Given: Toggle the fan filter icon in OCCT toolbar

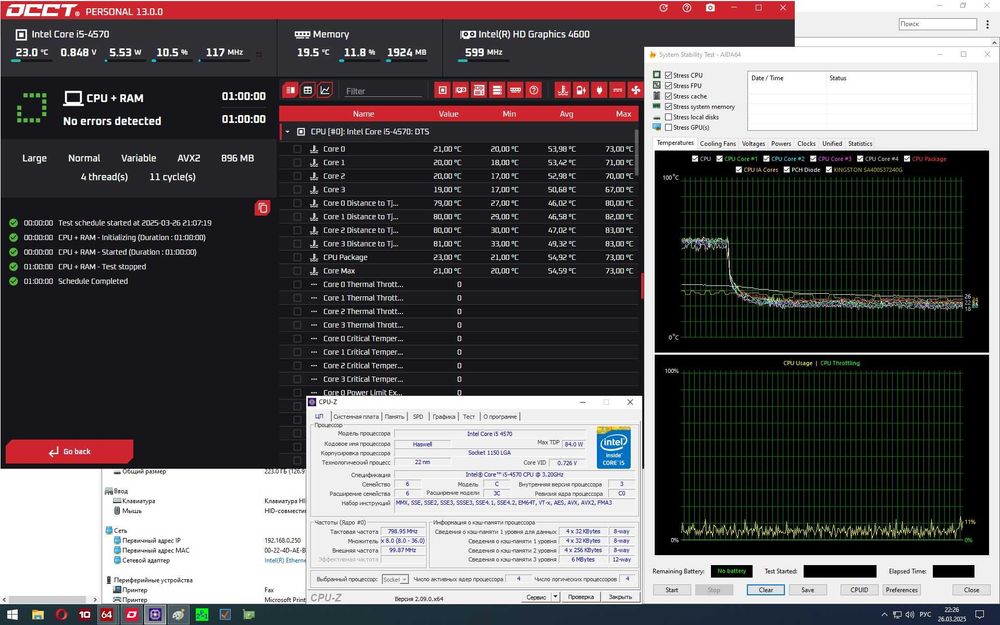Looking at the screenshot, I should [x=635, y=90].
